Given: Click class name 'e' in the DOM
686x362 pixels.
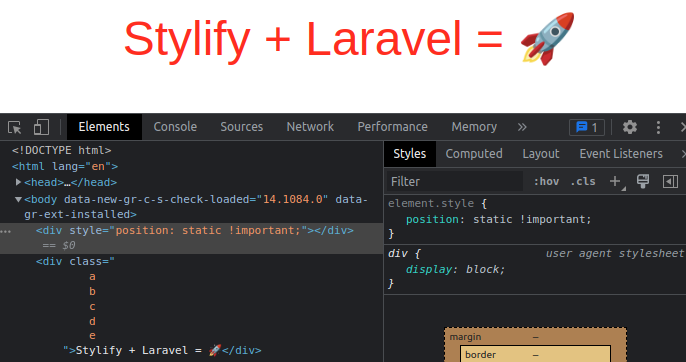Looking at the screenshot, I should (92, 336).
